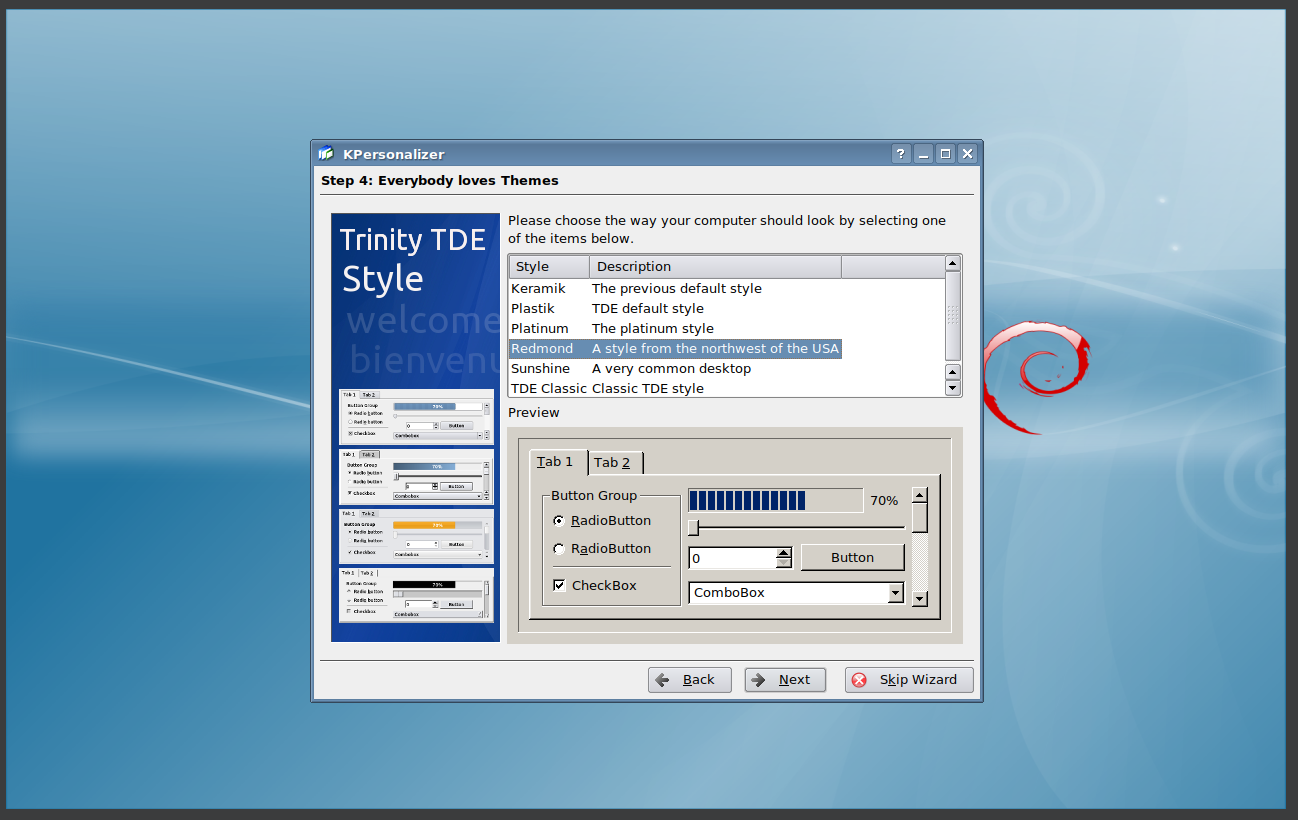The width and height of the screenshot is (1298, 820).
Task: Increase spinbox value with up arrow
Action: coord(784,552)
